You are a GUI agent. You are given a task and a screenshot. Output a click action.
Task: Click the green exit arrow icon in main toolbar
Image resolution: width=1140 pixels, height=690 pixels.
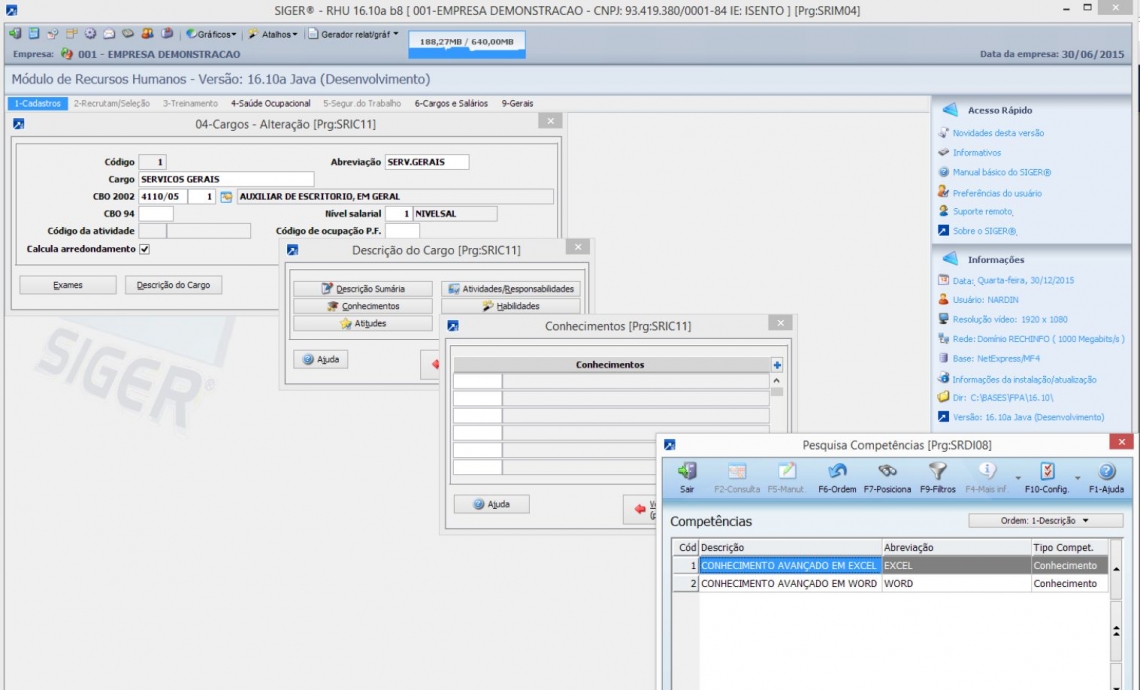pos(15,33)
